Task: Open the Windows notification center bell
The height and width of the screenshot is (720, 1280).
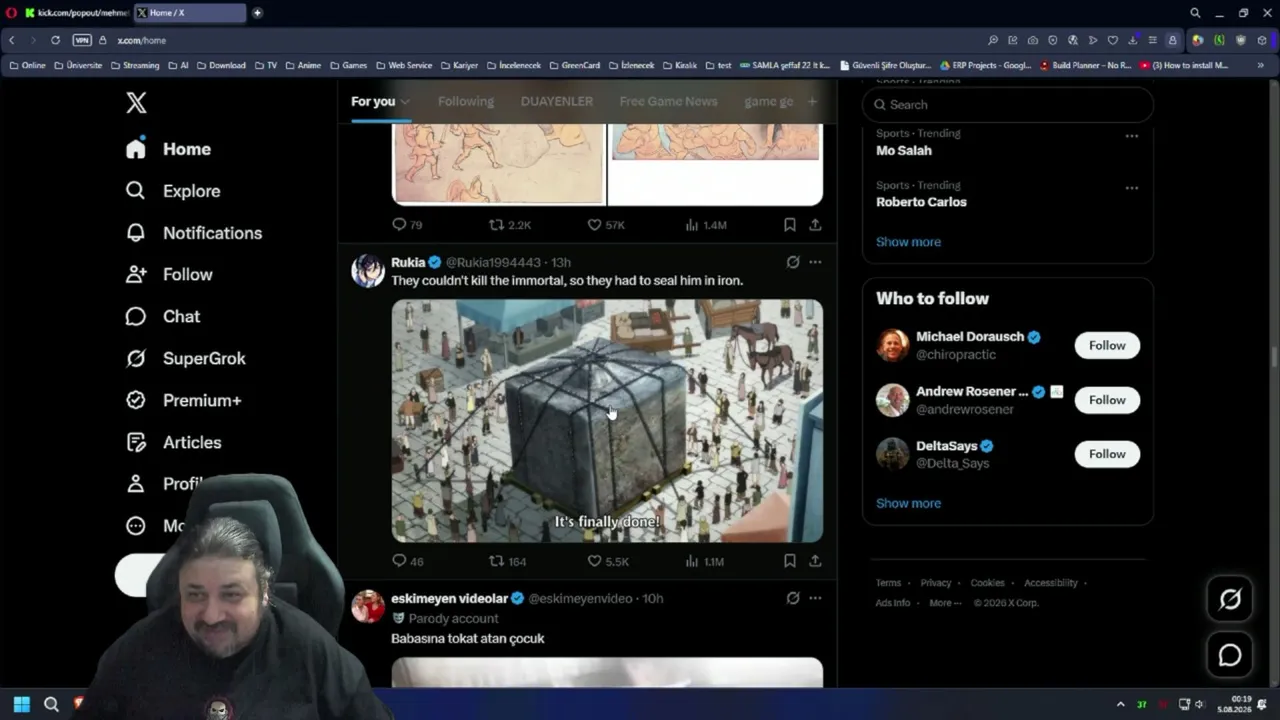Action: [x=1262, y=704]
